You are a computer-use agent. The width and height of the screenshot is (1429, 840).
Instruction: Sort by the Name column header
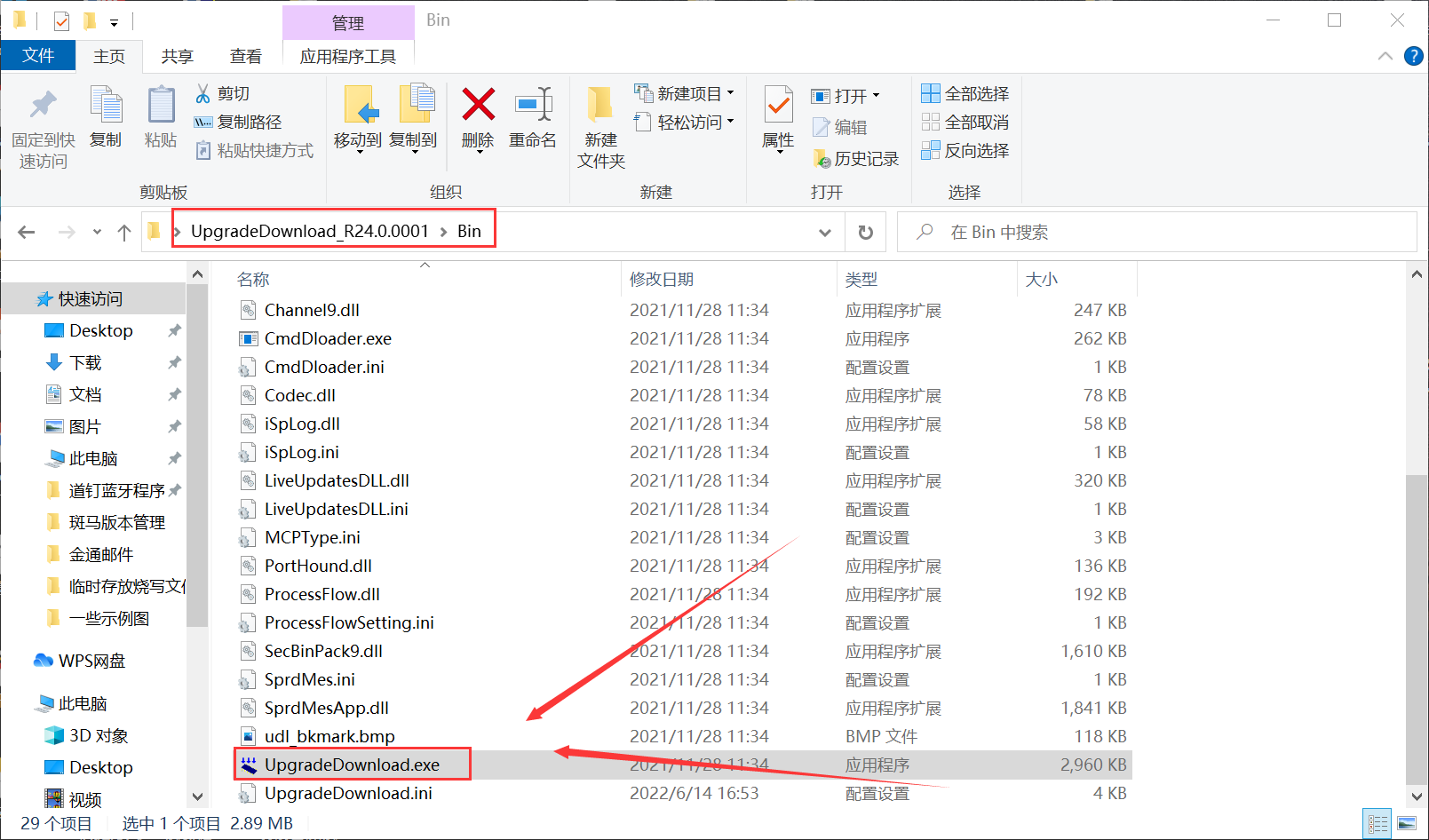coord(253,280)
